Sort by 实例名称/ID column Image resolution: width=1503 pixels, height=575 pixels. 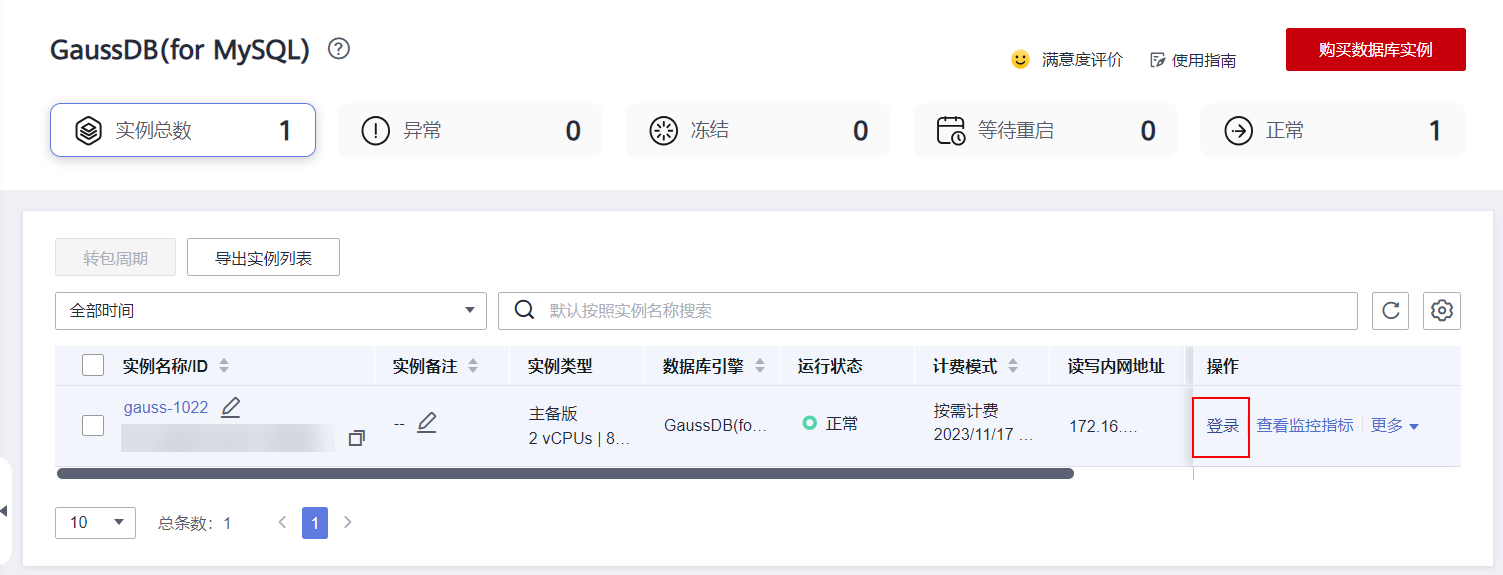point(224,366)
